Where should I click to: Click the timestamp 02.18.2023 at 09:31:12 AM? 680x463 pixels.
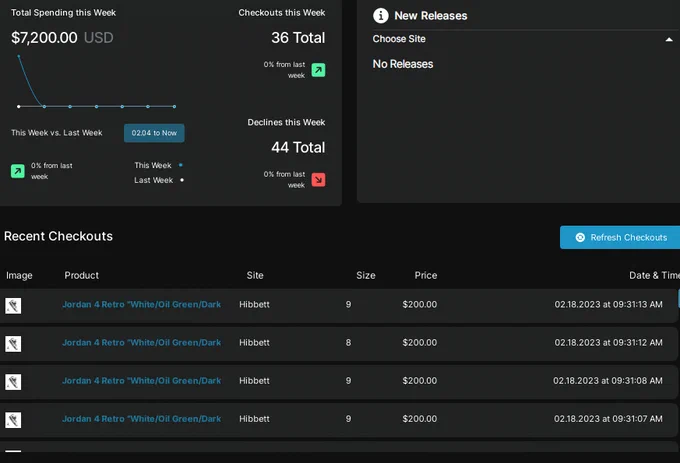tap(608, 342)
